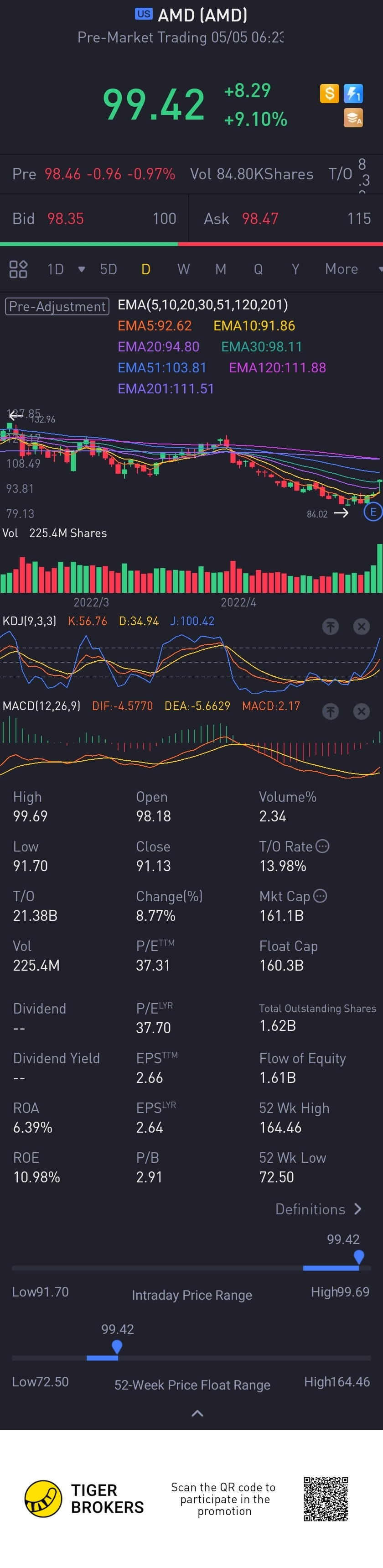Tap the +9.10% change value

tap(255, 119)
